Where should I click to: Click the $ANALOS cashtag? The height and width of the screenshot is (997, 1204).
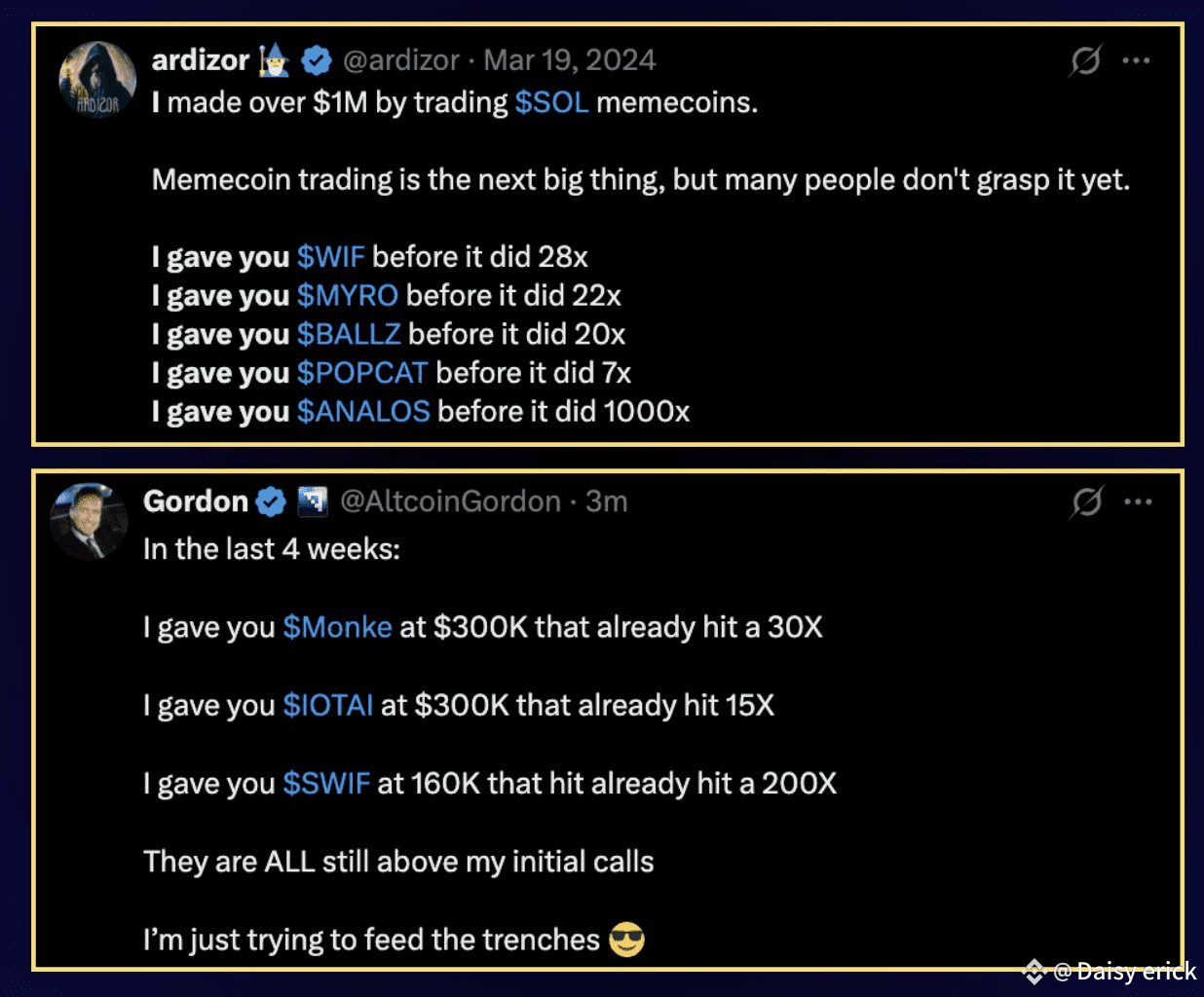[x=362, y=411]
